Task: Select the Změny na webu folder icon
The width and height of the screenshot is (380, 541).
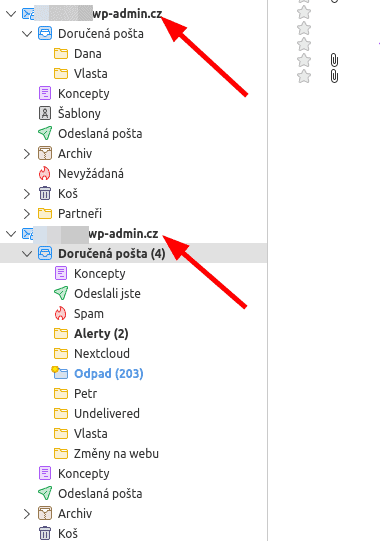Action: [x=61, y=454]
